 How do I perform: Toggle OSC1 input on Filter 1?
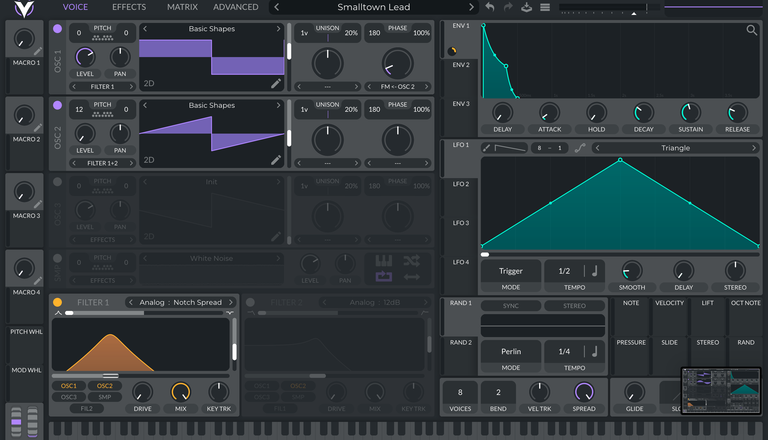coord(69,386)
